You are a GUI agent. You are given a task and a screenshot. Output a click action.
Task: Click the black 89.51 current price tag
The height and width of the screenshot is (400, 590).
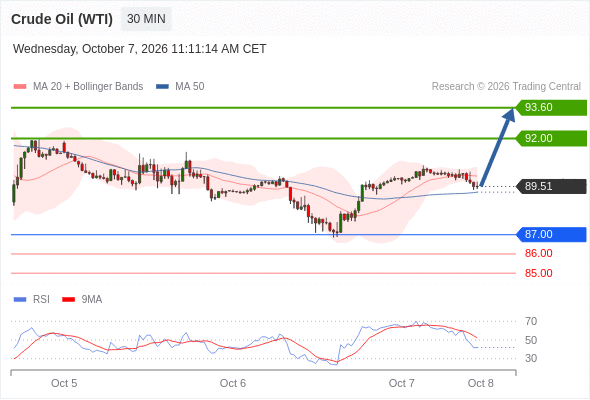click(550, 186)
